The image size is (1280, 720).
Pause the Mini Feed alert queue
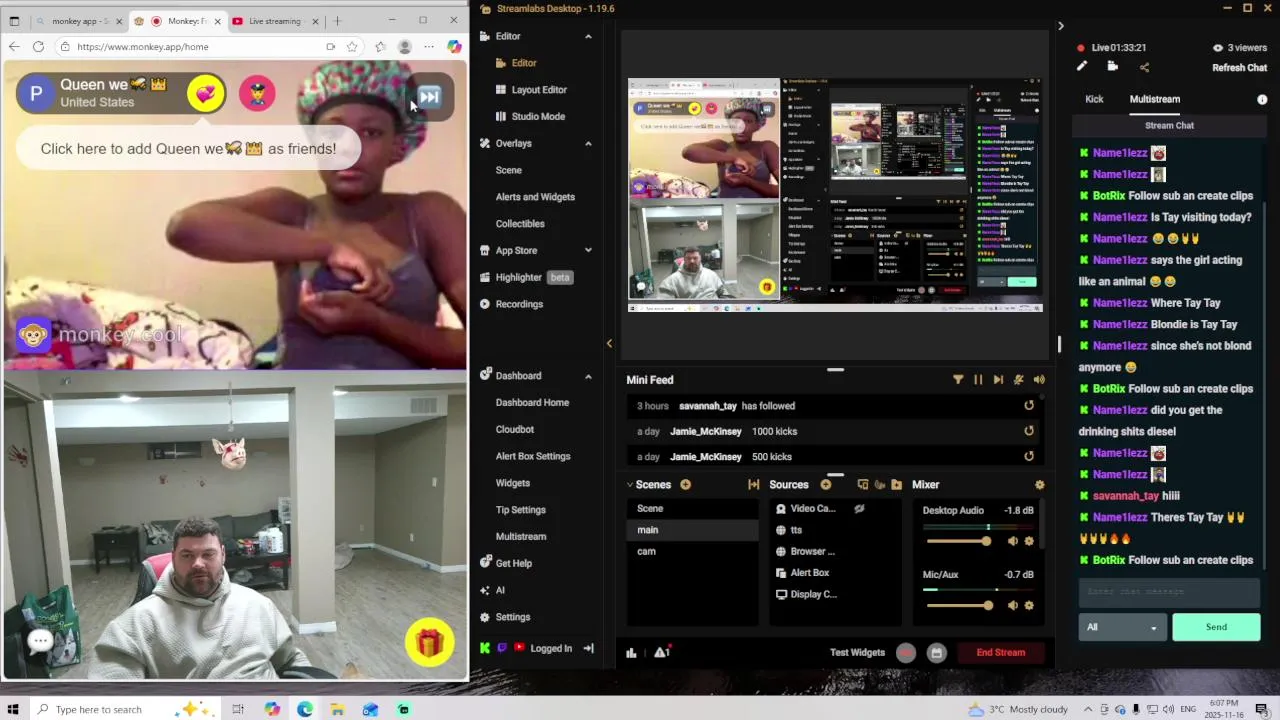click(978, 380)
